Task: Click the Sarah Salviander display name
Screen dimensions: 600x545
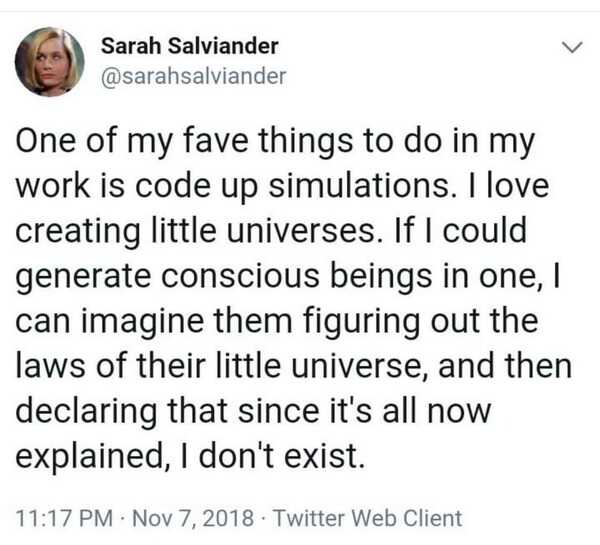Action: [191, 46]
